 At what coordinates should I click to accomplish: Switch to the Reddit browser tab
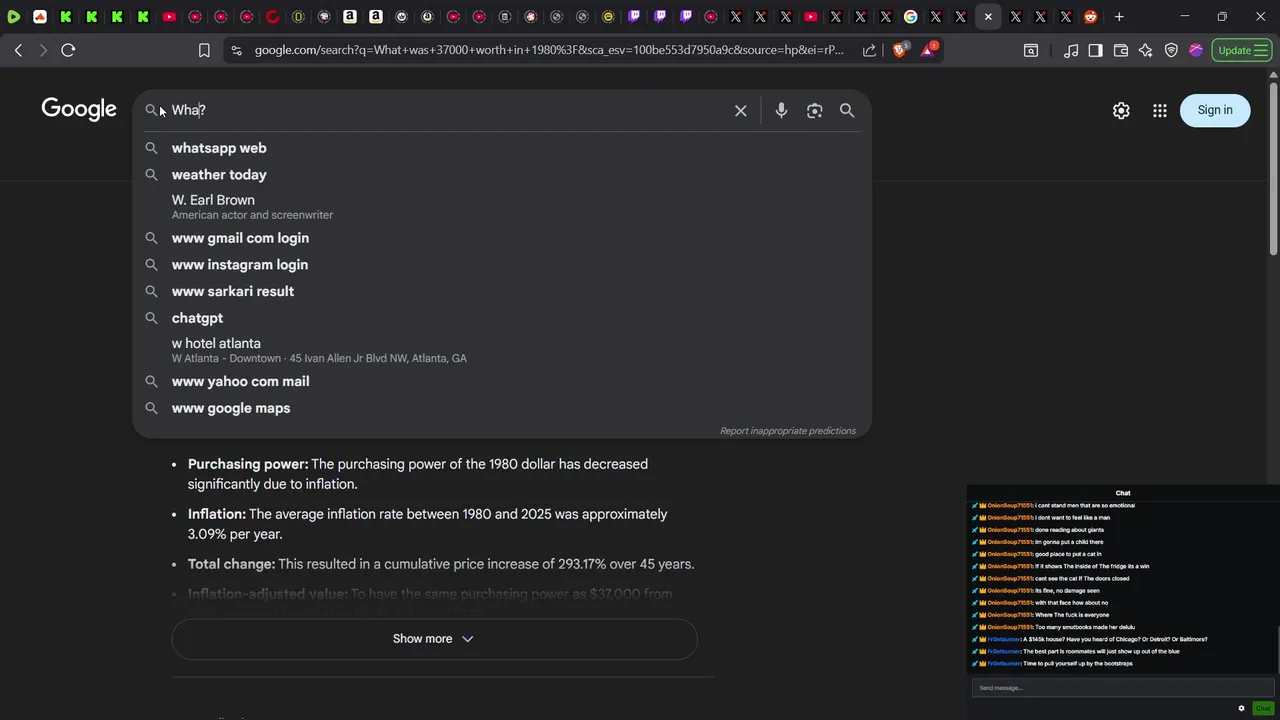(x=1090, y=16)
